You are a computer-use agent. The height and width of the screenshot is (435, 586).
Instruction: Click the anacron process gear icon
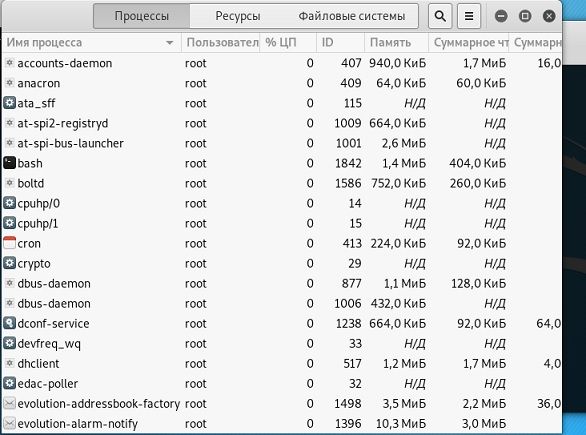click(x=10, y=83)
